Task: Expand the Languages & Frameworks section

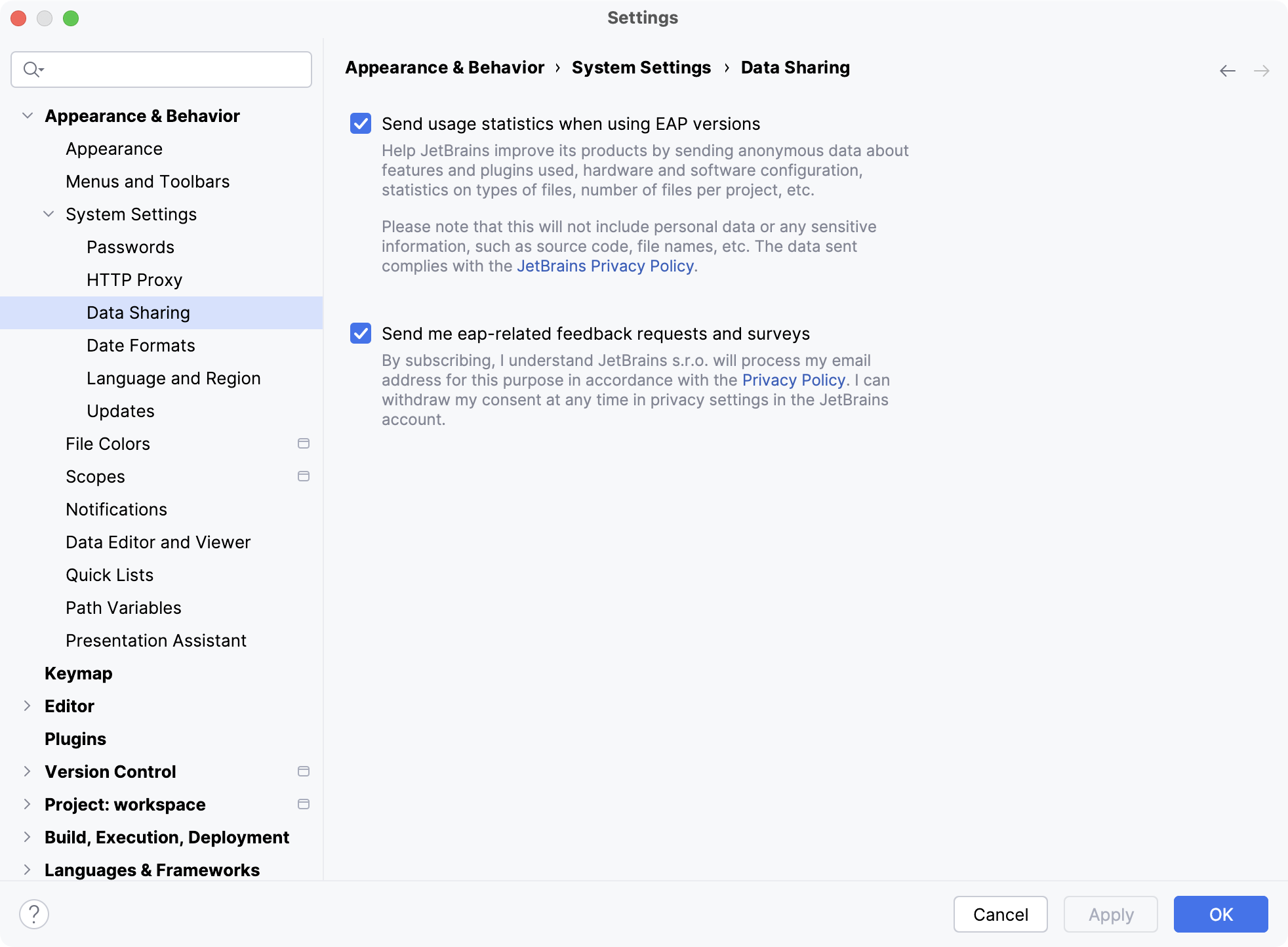Action: [26, 870]
